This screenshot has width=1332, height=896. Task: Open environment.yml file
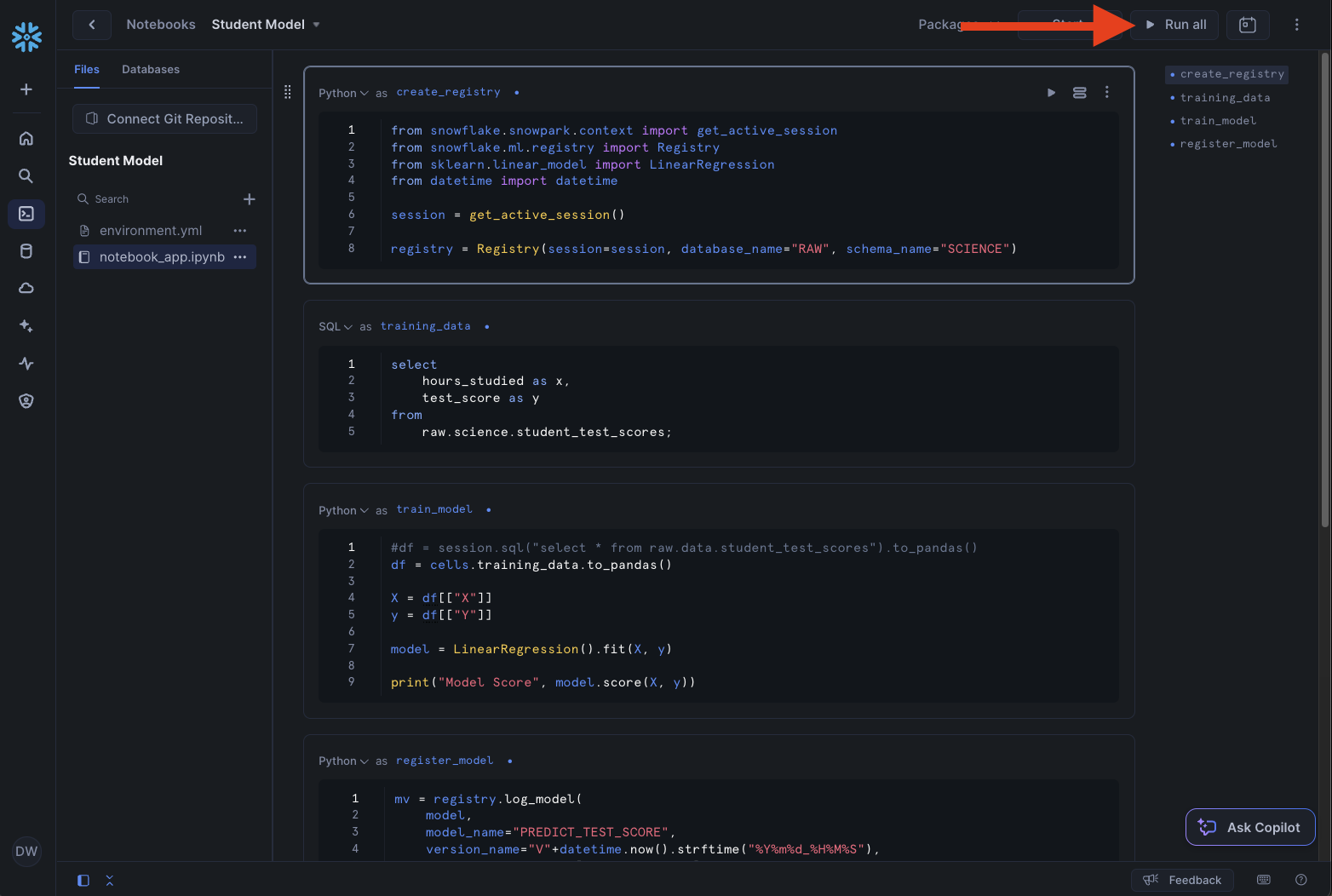point(151,231)
